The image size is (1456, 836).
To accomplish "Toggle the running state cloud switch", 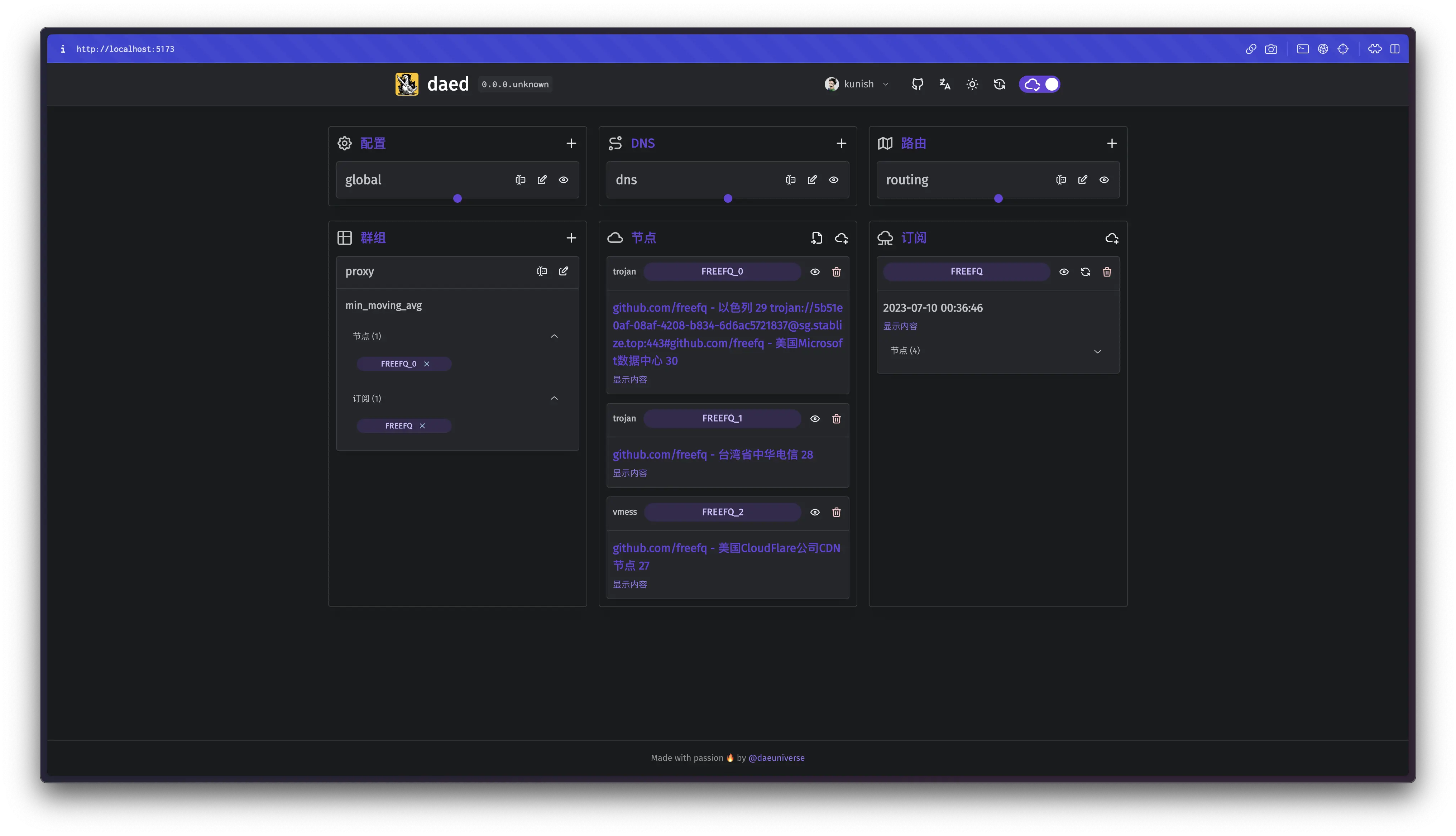I will point(1039,85).
